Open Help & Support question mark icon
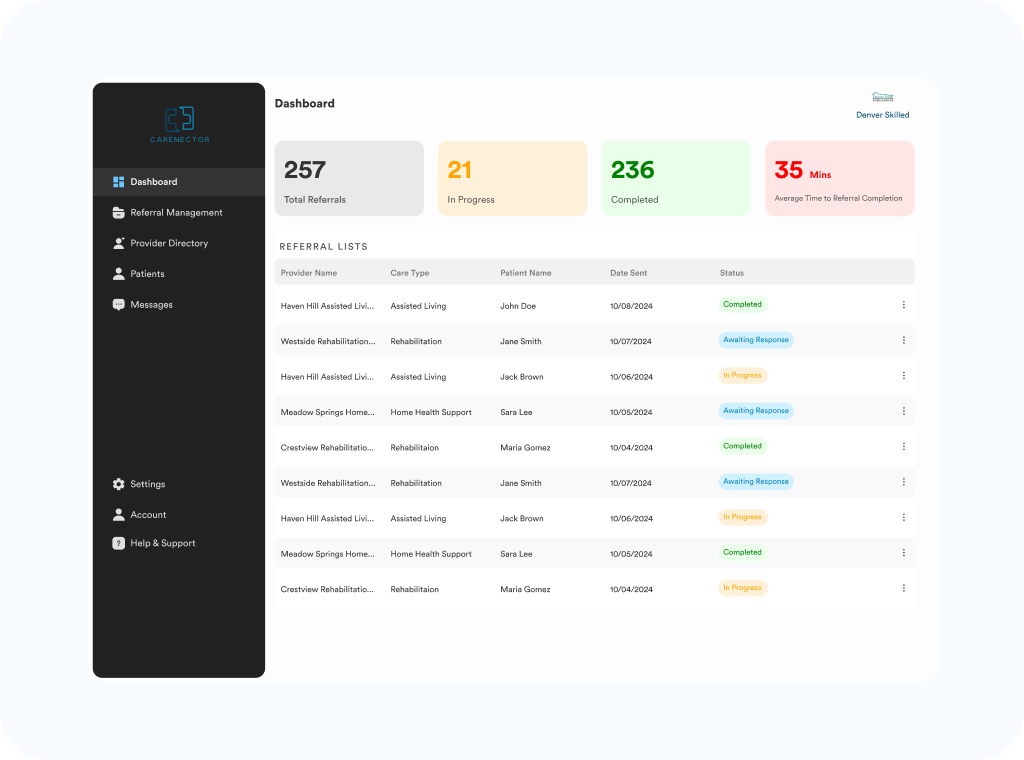 [118, 543]
